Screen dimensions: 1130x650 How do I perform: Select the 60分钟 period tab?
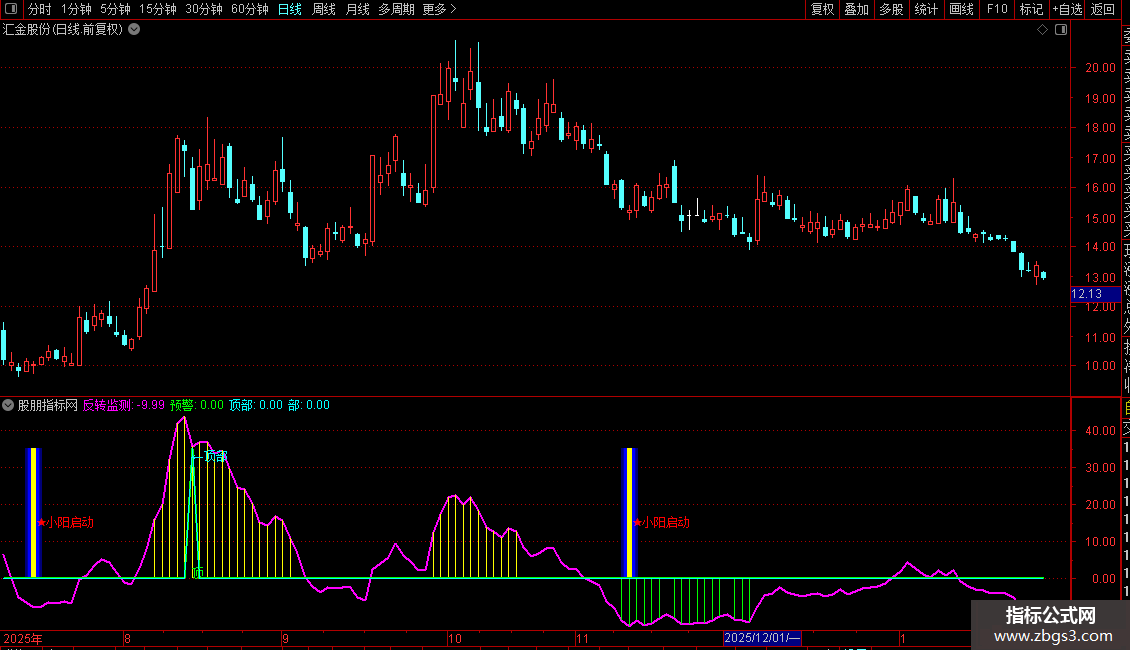tap(249, 10)
